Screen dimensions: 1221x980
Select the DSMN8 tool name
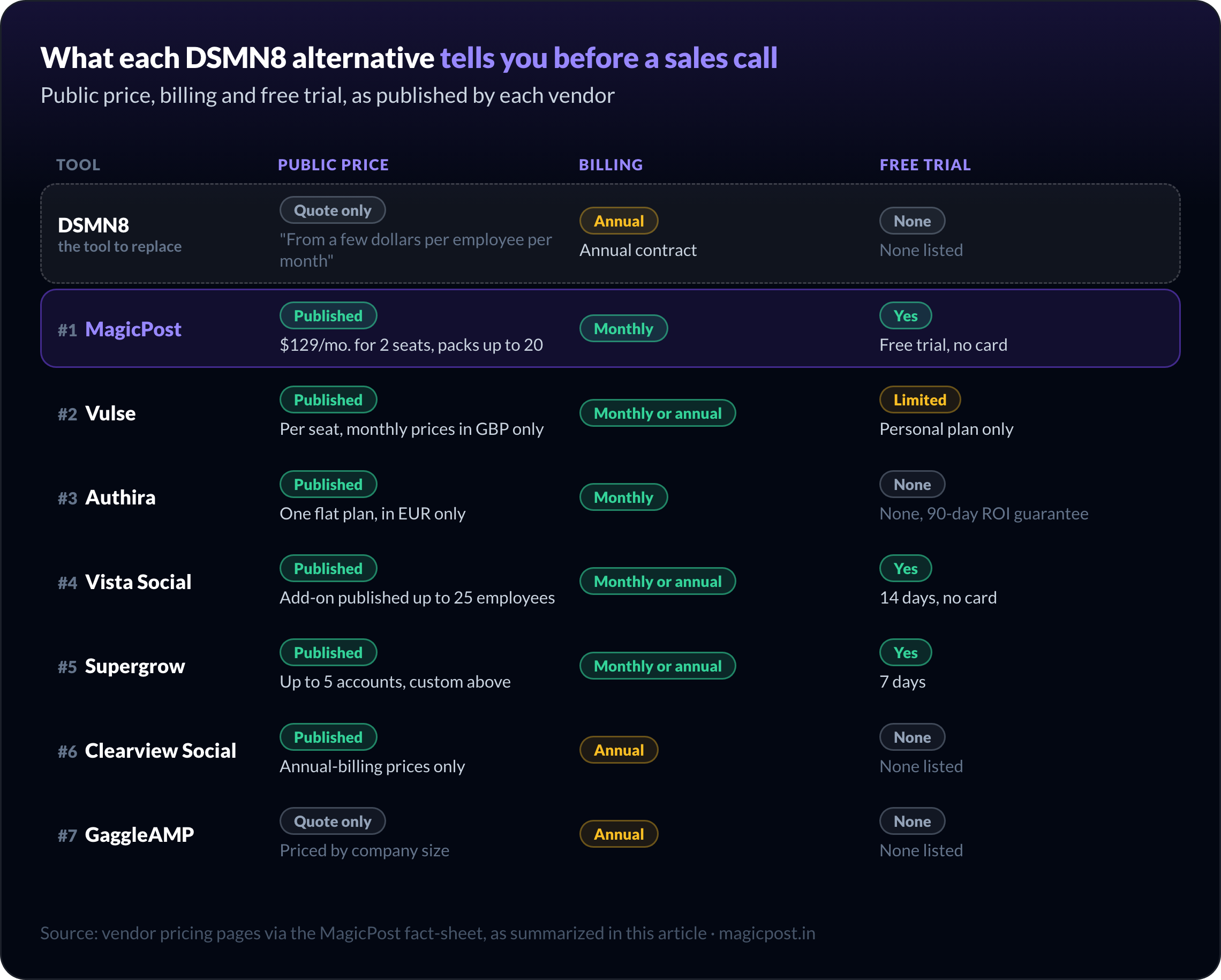[x=93, y=225]
